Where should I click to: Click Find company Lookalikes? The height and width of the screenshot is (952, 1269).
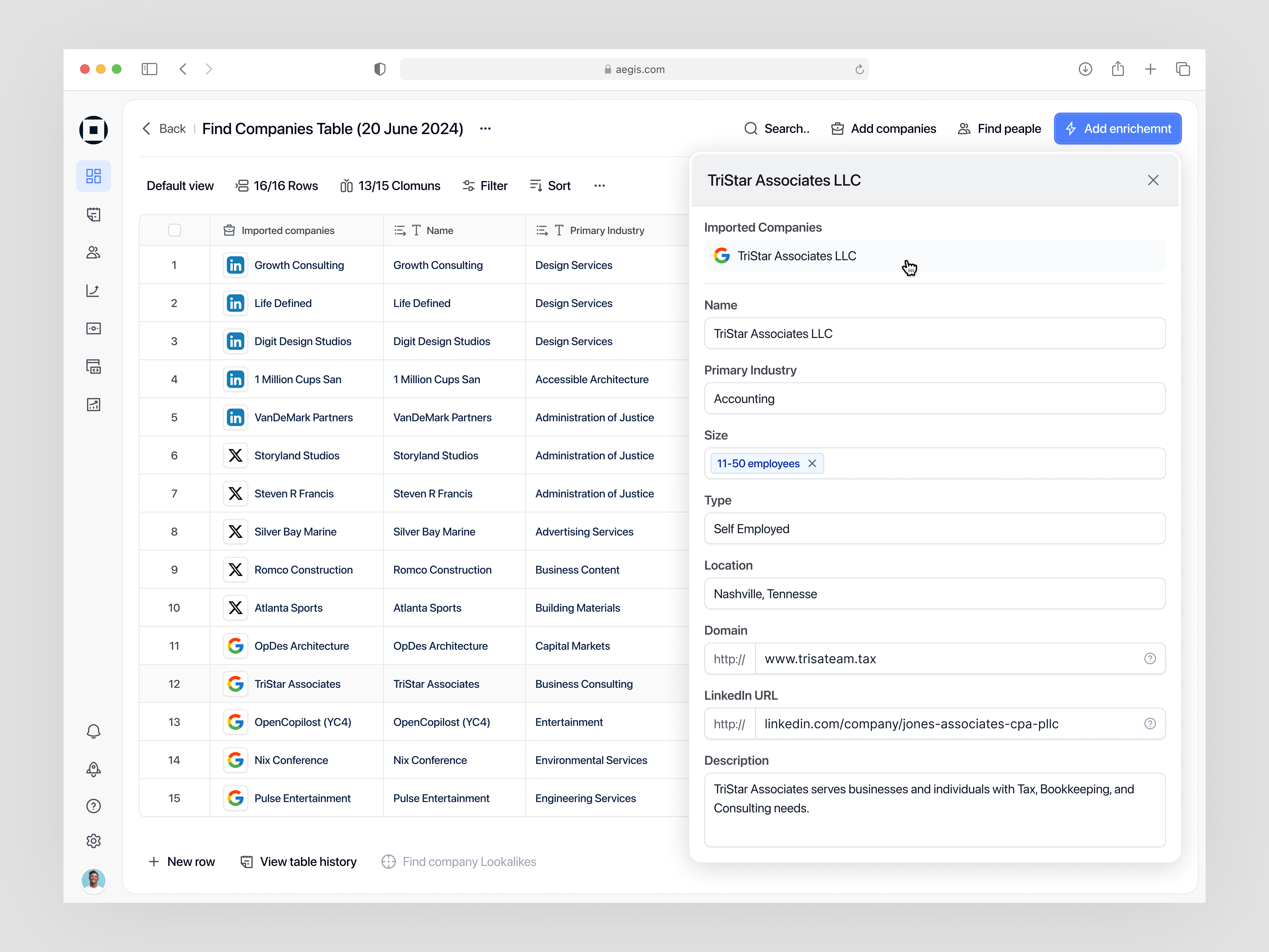pyautogui.click(x=459, y=862)
